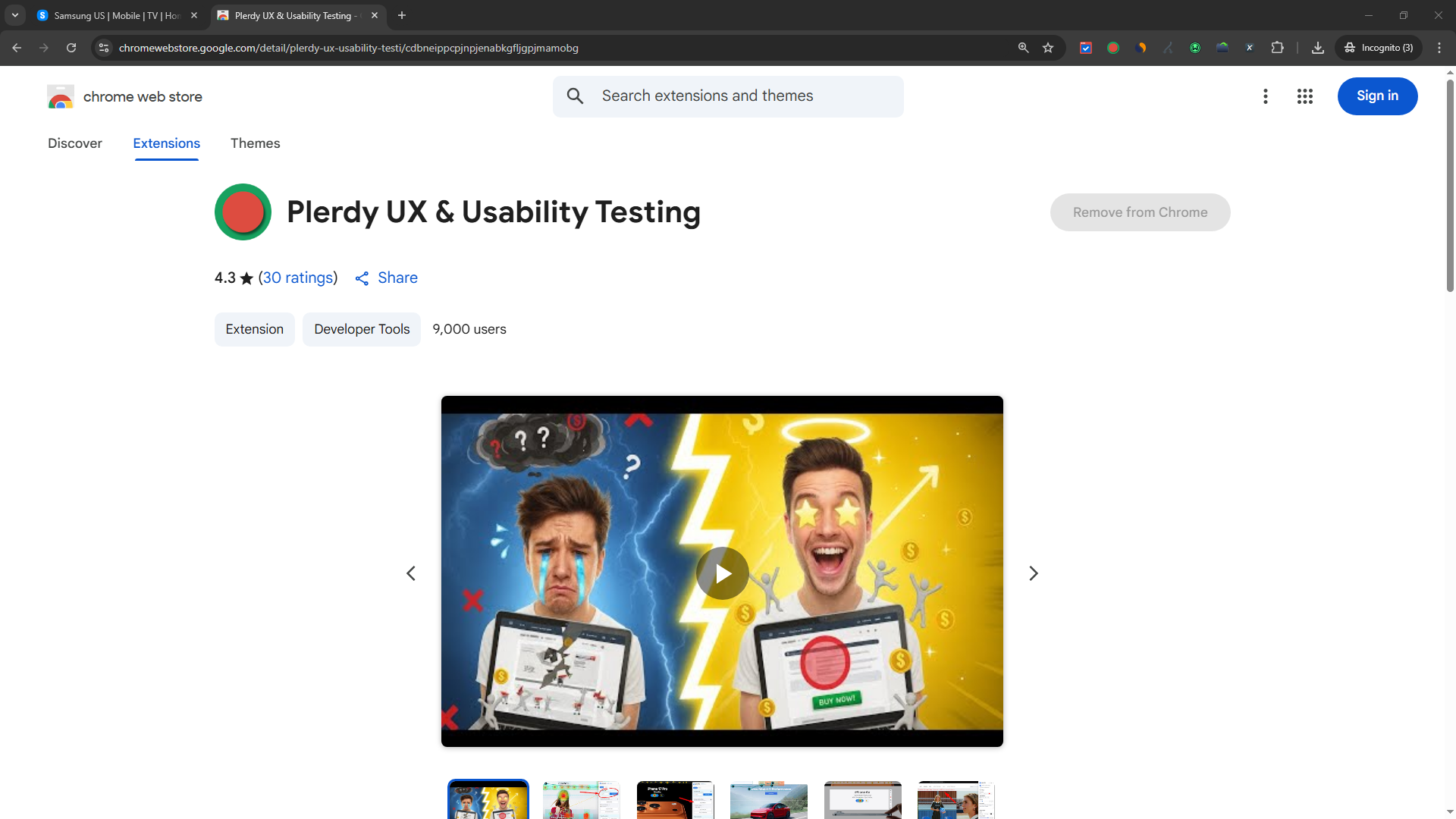Play the Plerdy promo video

(x=722, y=573)
